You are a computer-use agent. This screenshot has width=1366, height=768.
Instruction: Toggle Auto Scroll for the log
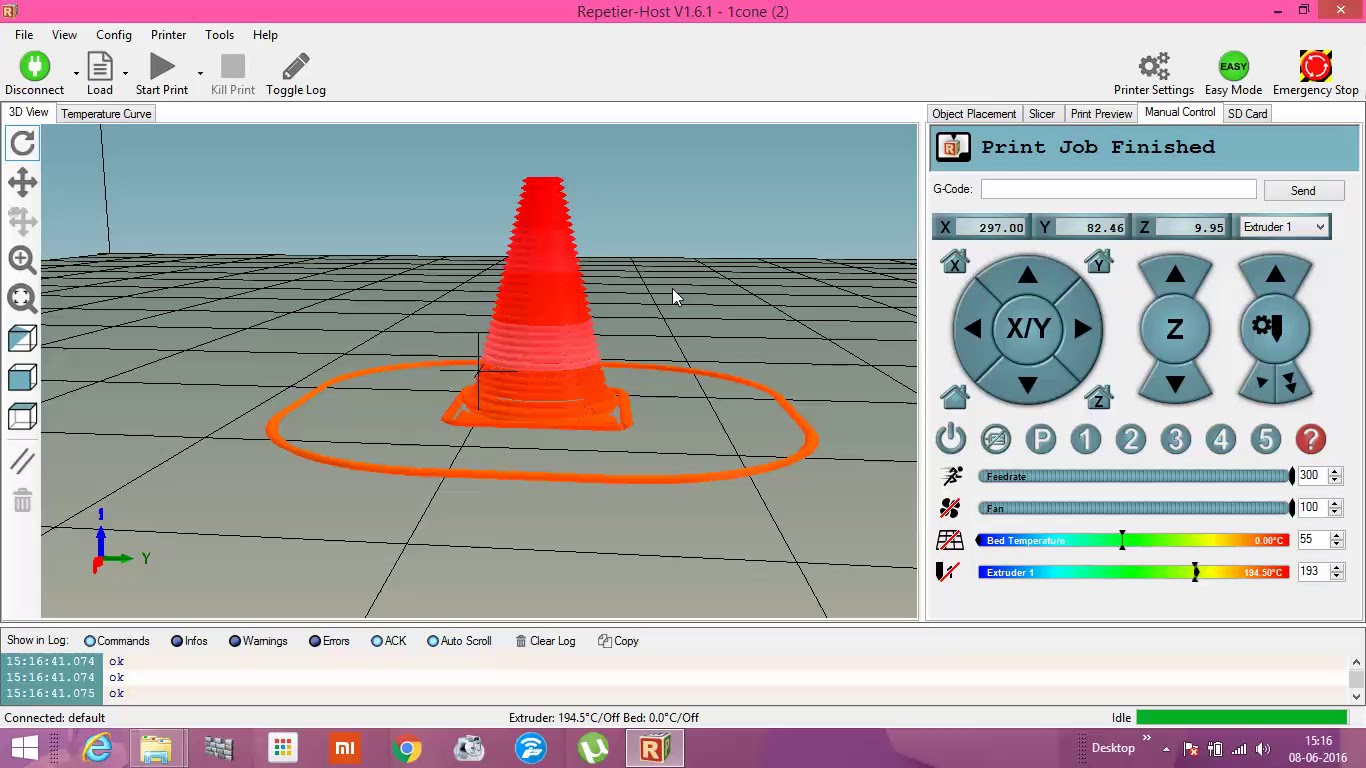pyautogui.click(x=460, y=641)
